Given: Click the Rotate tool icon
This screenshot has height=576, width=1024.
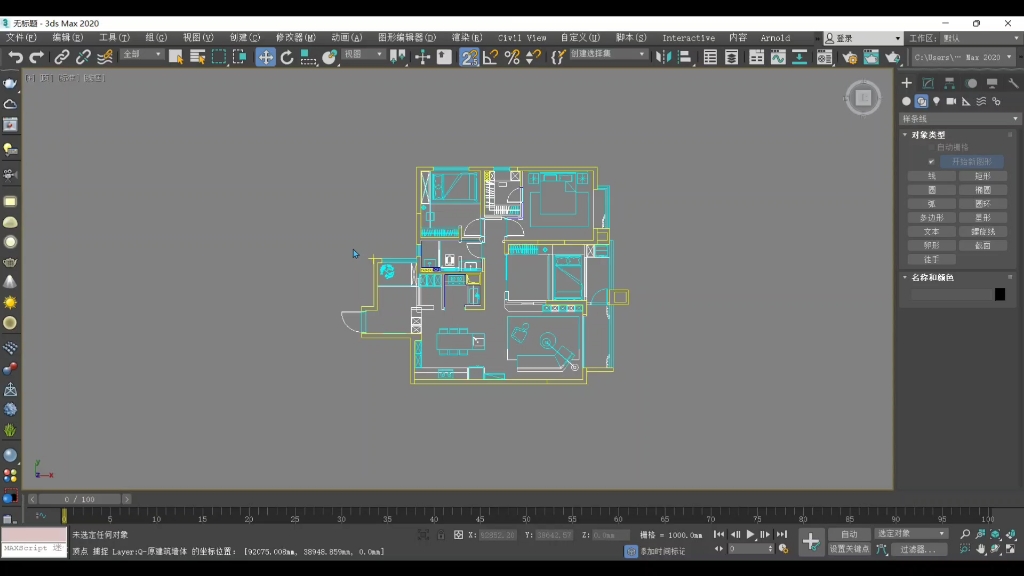Looking at the screenshot, I should (x=287, y=57).
